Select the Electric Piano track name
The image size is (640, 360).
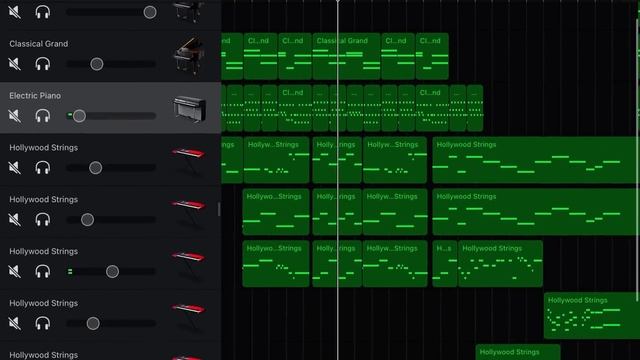[x=35, y=96]
